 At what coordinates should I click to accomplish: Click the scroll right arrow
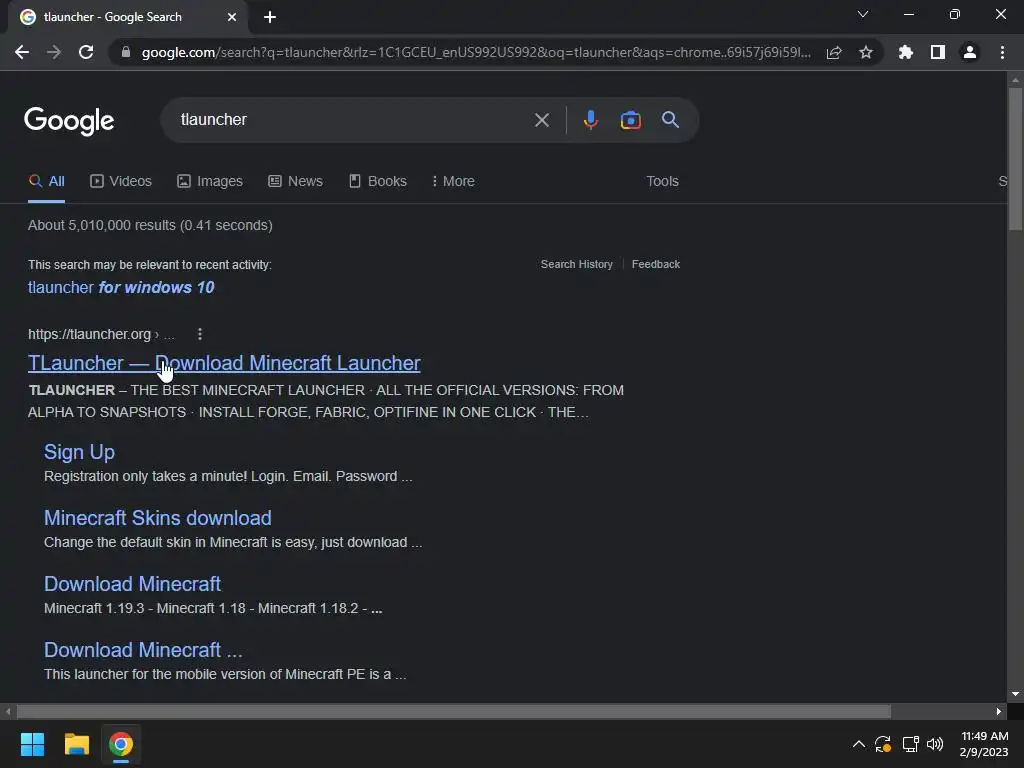pyautogui.click(x=999, y=711)
